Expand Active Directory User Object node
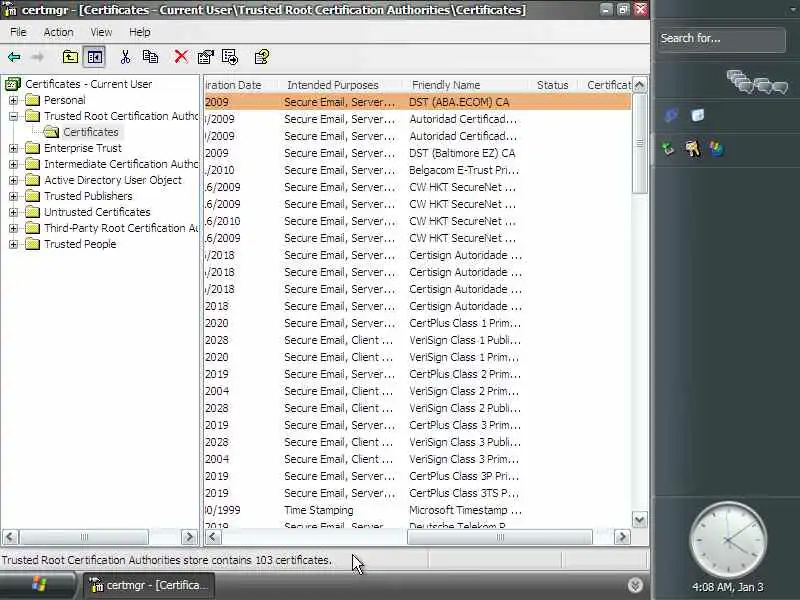This screenshot has height=600, width=800. coord(14,180)
